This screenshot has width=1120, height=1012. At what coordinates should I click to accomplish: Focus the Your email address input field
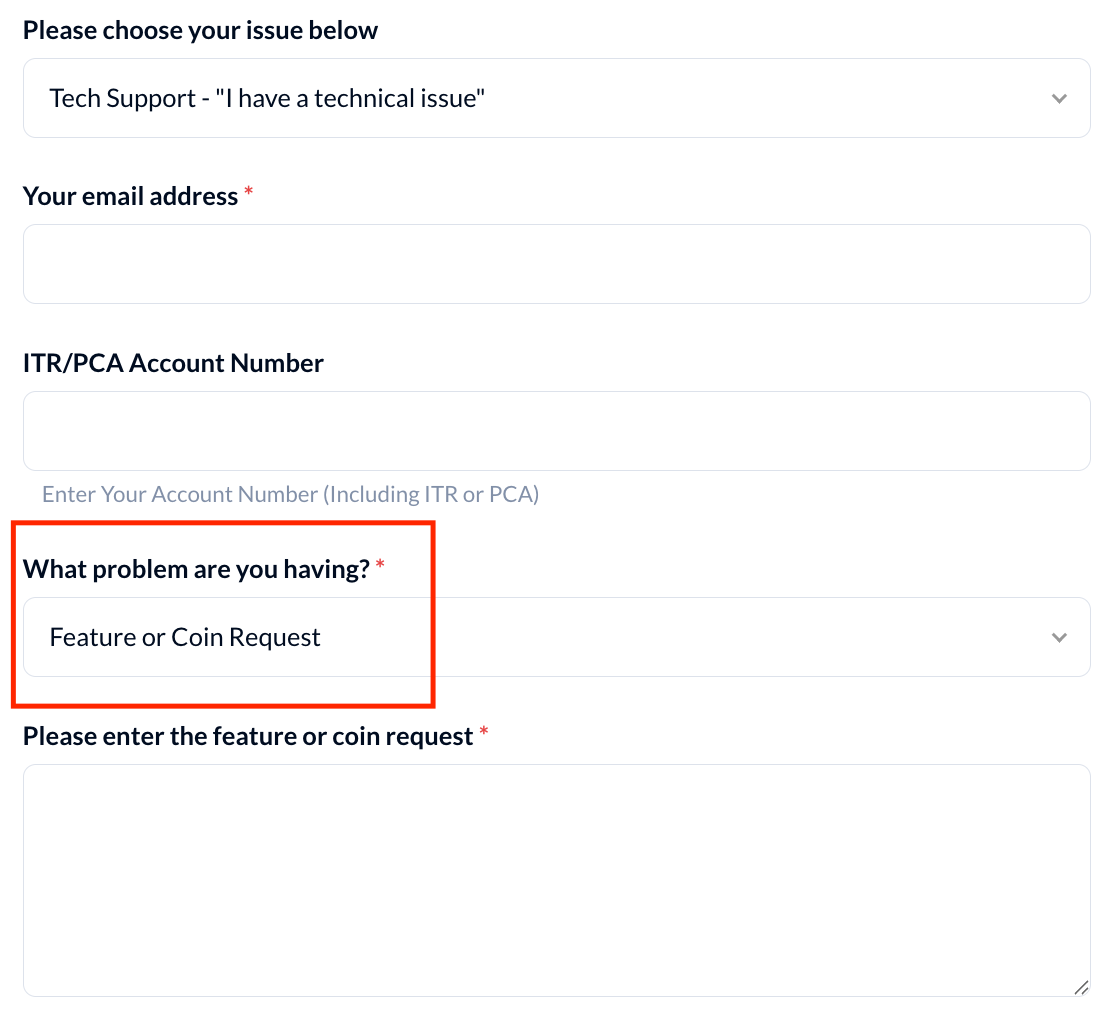(x=556, y=264)
